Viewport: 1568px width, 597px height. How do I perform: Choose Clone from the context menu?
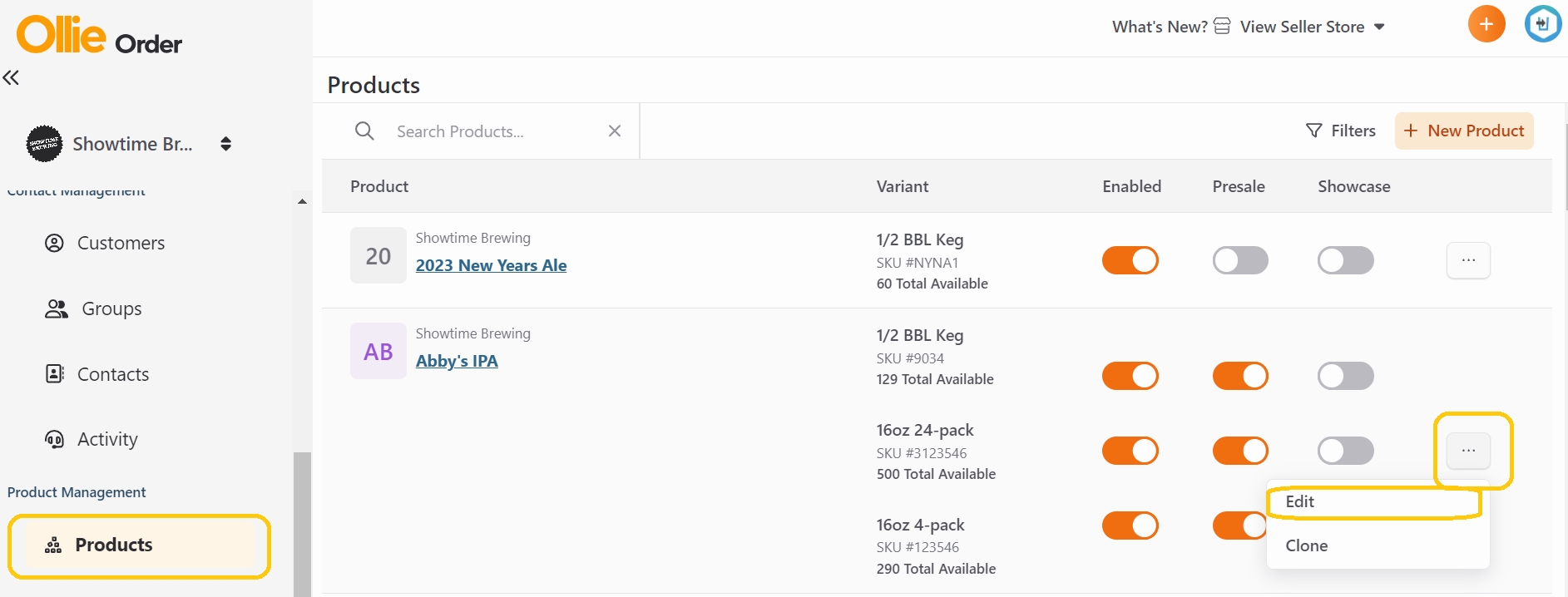click(x=1378, y=546)
